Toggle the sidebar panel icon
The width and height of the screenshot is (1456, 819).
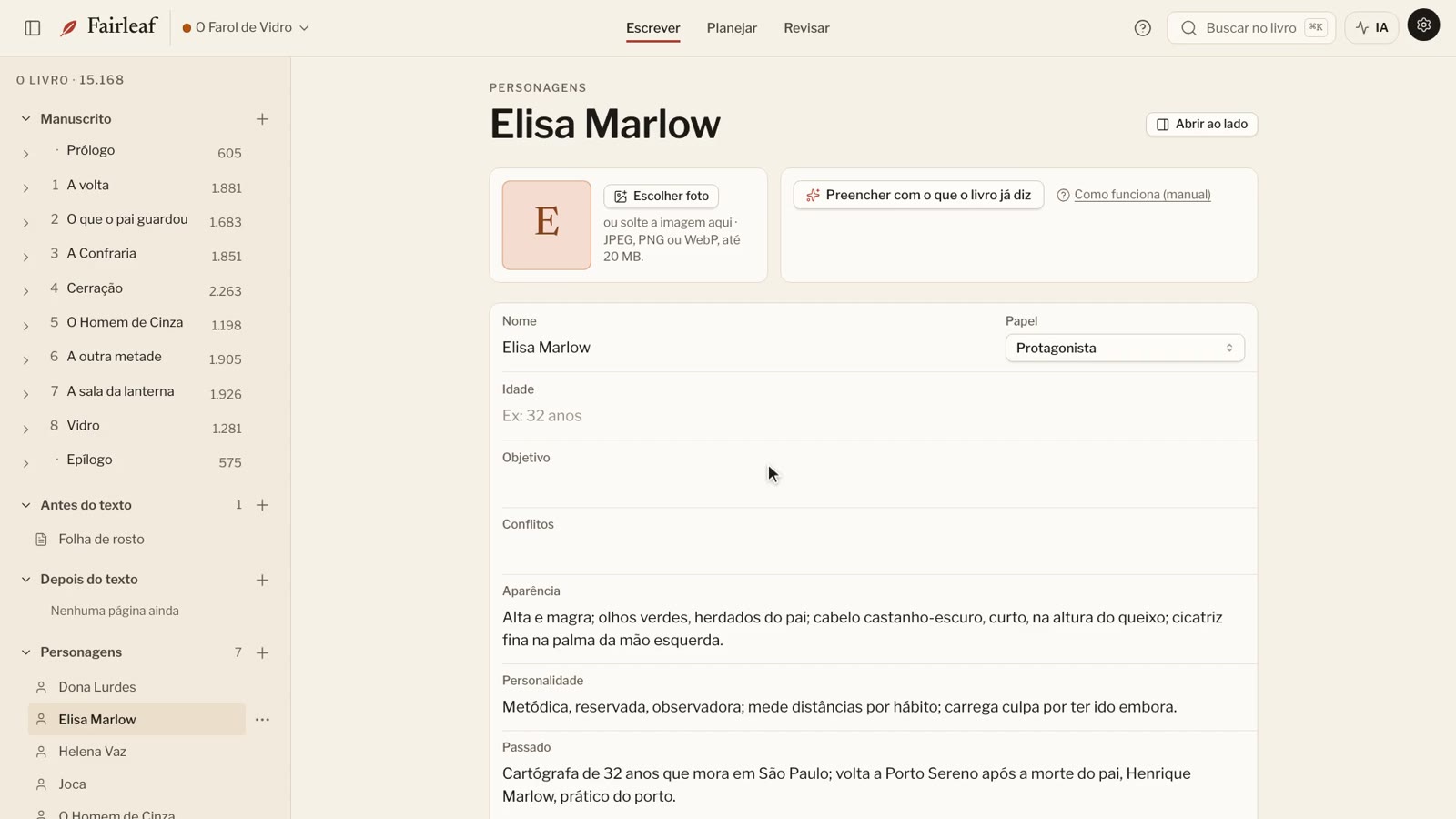(33, 28)
